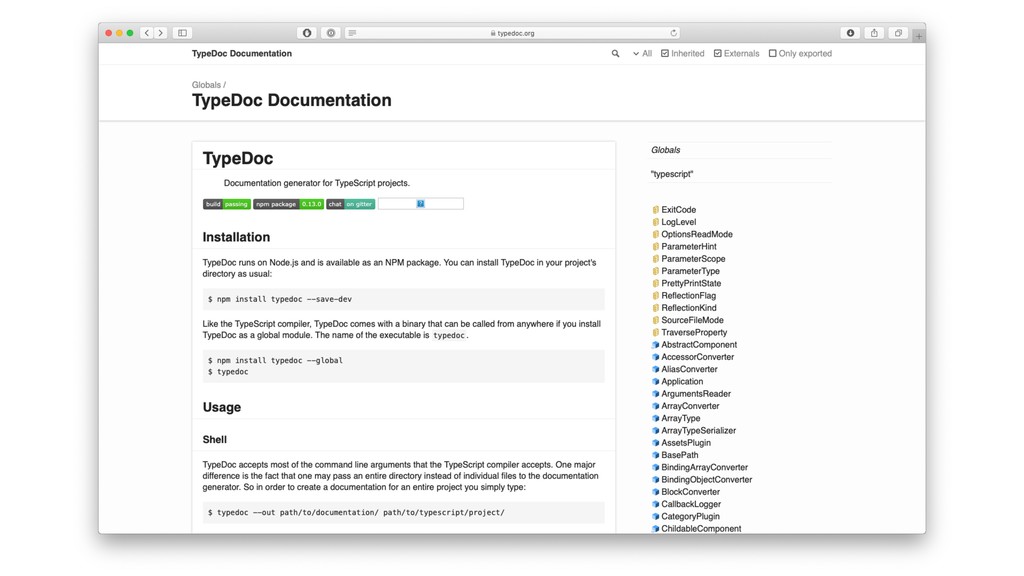Open the BindingArrayConverter class entry
1024x576 pixels.
click(x=705, y=468)
